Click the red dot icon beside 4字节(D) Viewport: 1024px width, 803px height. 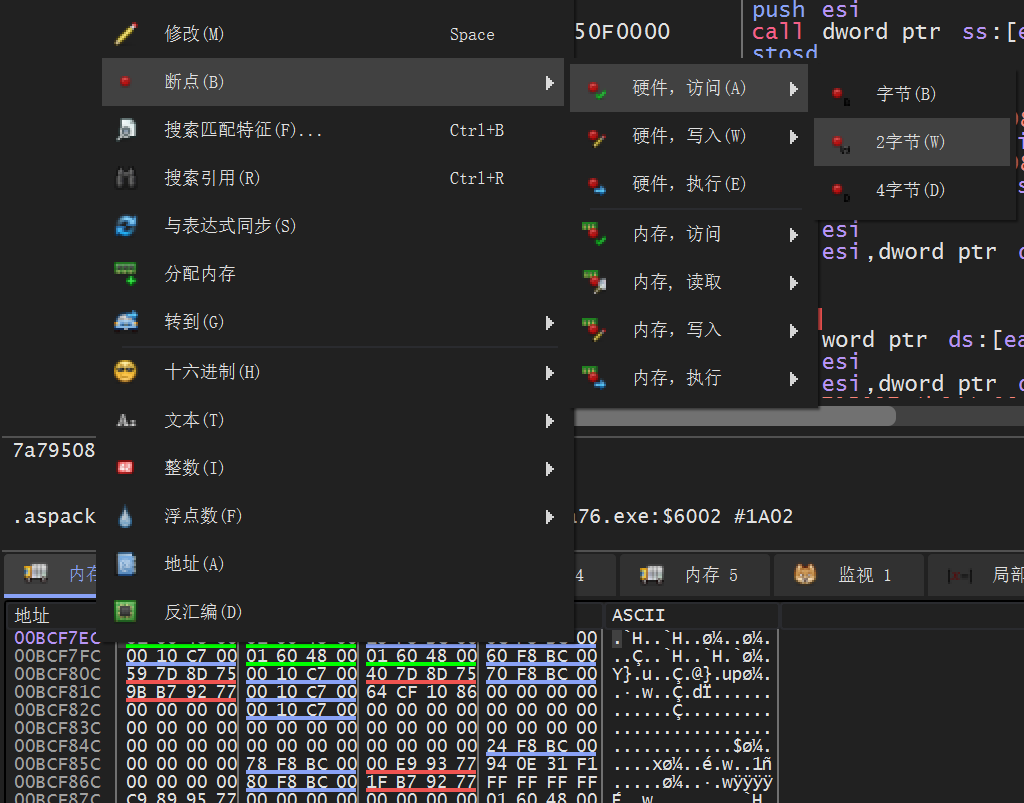coord(842,190)
